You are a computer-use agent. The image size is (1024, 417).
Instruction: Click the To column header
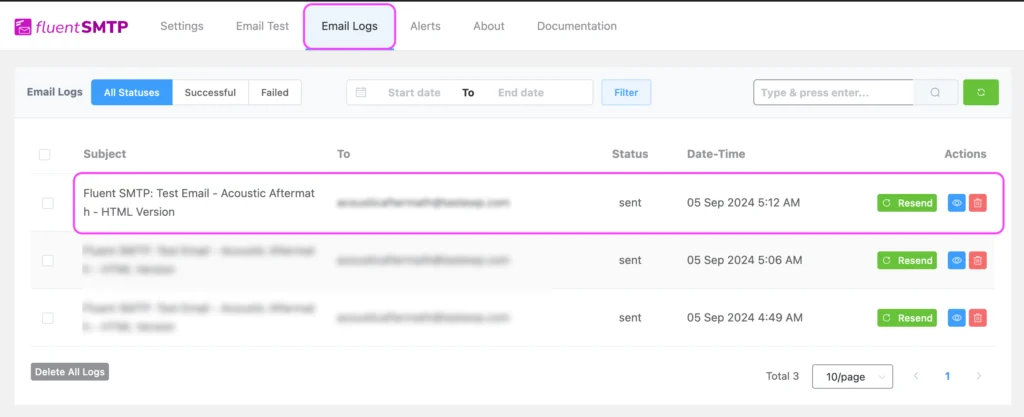click(x=344, y=154)
